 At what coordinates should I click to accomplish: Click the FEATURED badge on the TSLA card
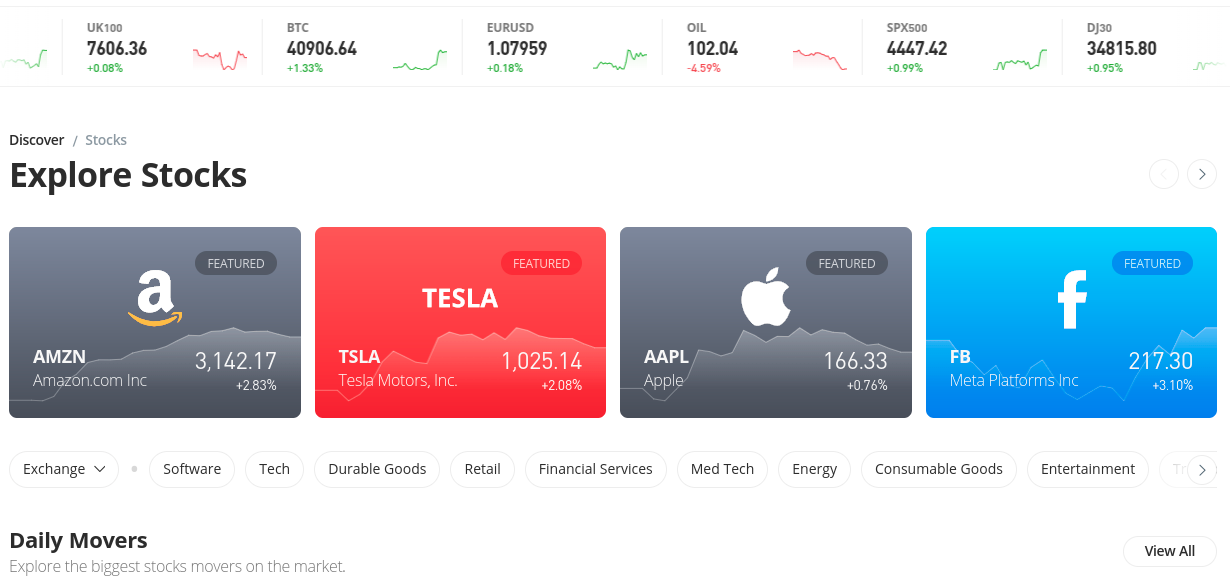click(541, 263)
